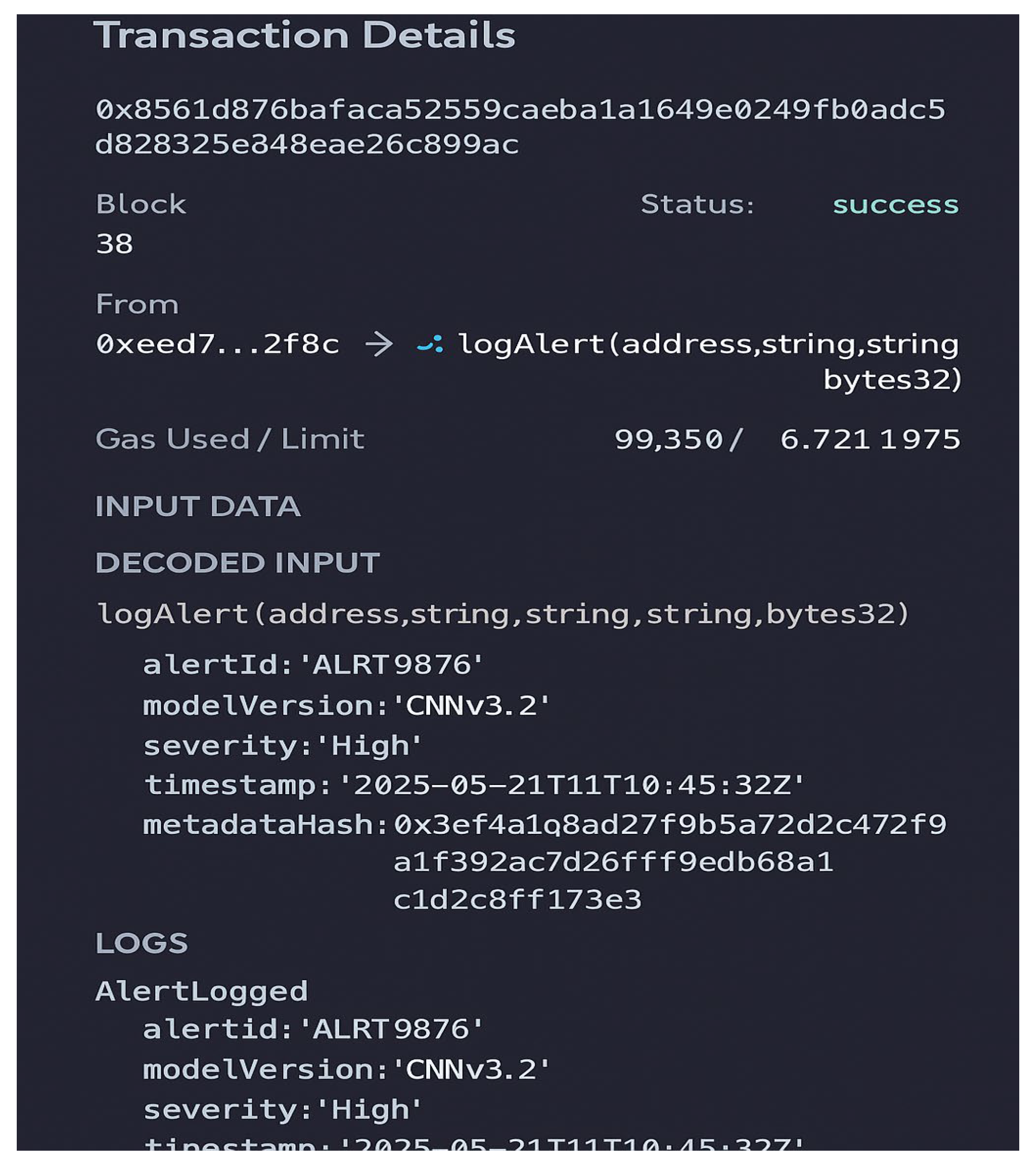Viewport: 1036px width, 1164px height.
Task: Click the AlertLogged event name
Action: tap(201, 992)
